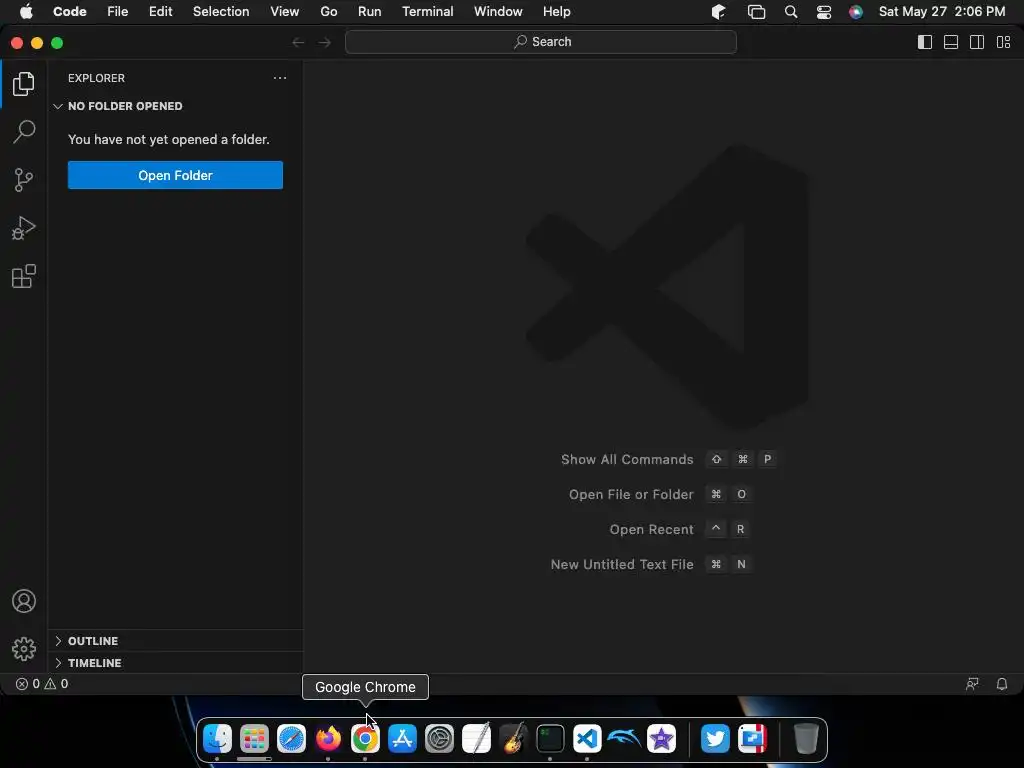Open the File menu
This screenshot has height=768, width=1024.
click(x=118, y=12)
